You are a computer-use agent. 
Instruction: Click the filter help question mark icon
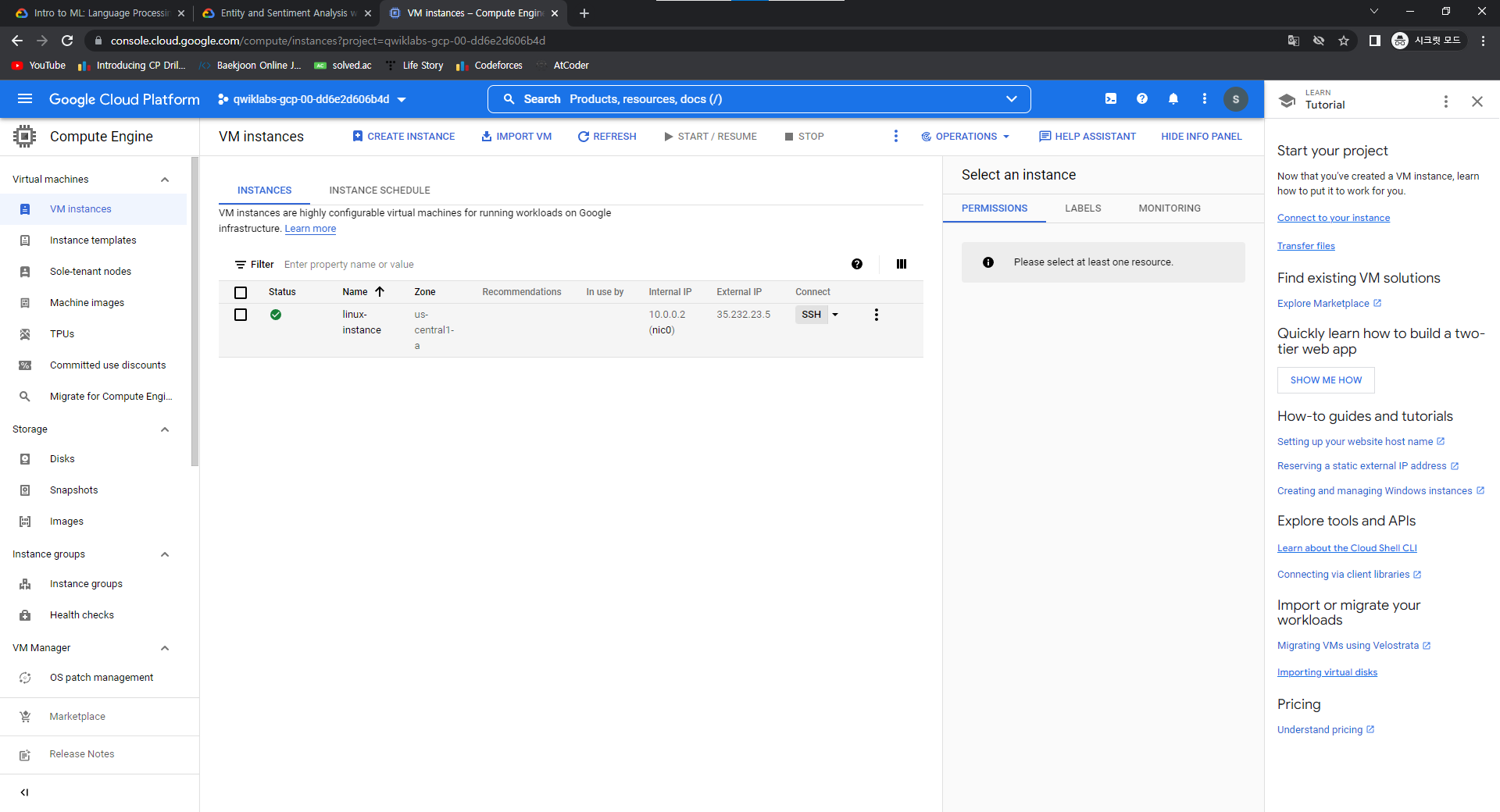pos(857,264)
